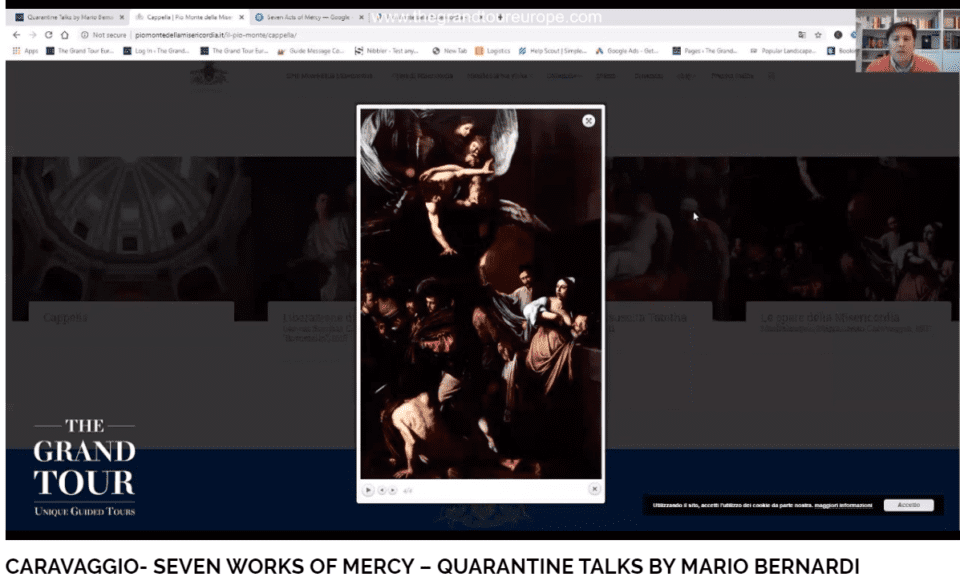Click the browser forward arrow
Screen dimensions: 960x585
coord(32,35)
